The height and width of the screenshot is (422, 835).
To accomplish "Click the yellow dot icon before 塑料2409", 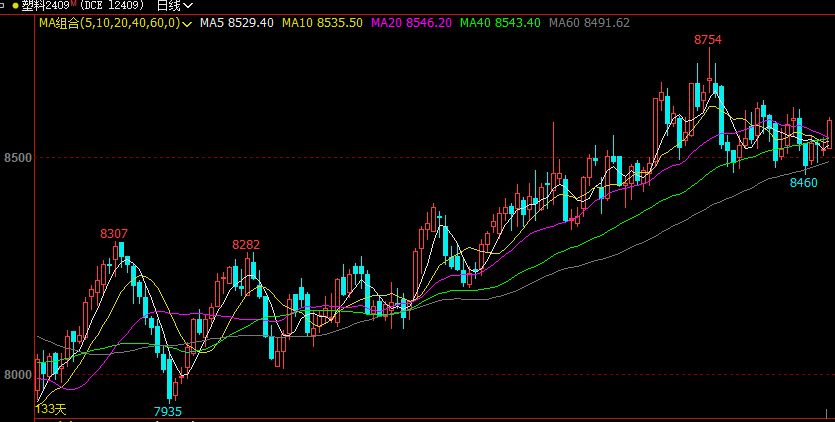I will (14, 6).
